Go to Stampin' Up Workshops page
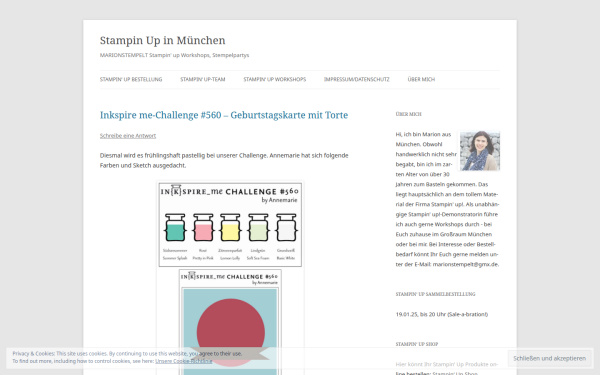 pyautogui.click(x=275, y=80)
